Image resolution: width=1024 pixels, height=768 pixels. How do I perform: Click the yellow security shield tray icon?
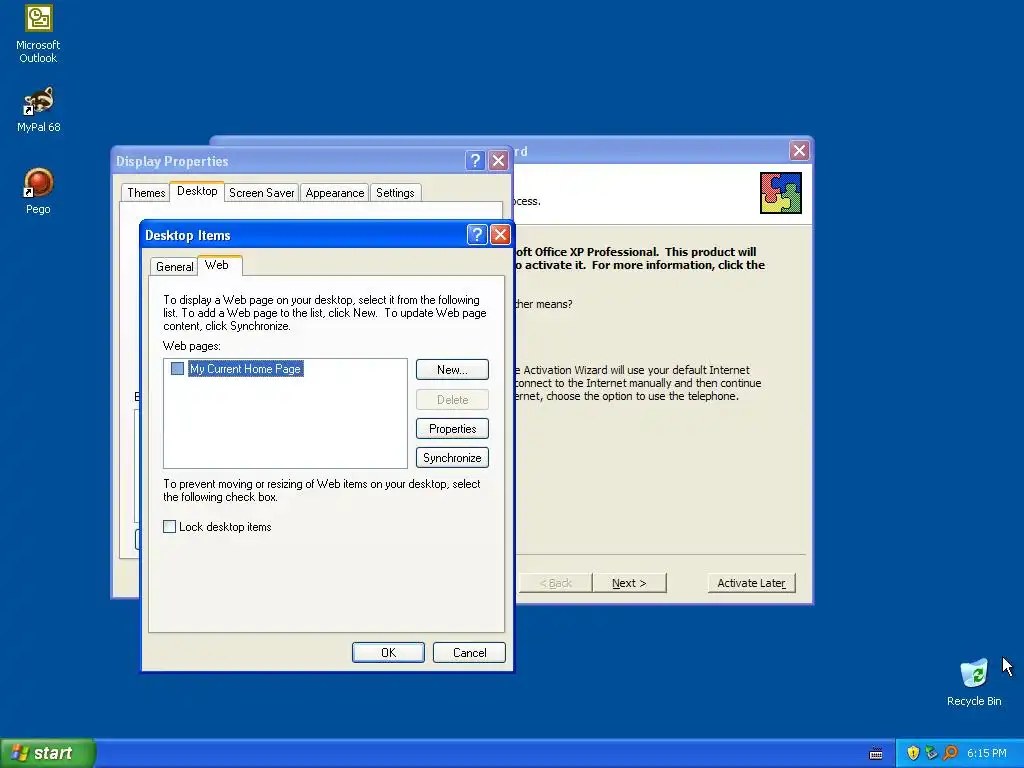pyautogui.click(x=913, y=753)
